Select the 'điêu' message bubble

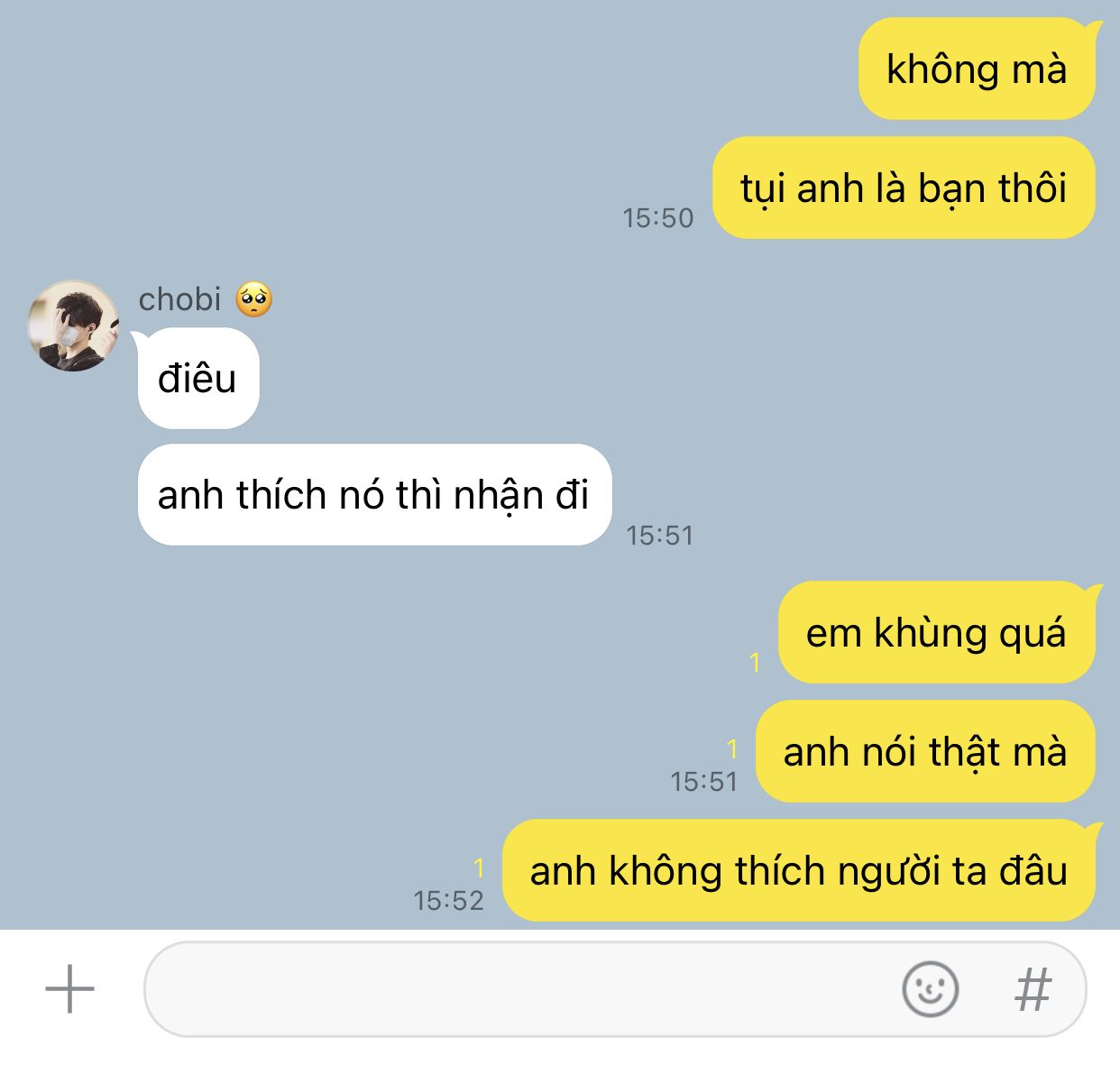pyautogui.click(x=198, y=378)
